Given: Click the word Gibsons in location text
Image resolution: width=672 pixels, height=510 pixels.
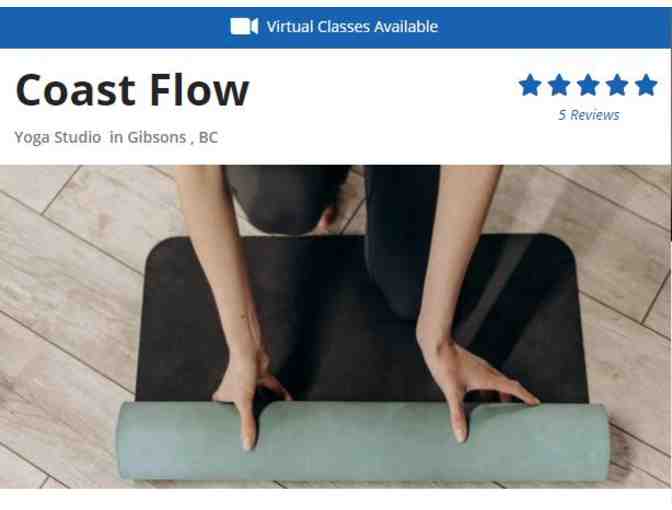Looking at the screenshot, I should (x=157, y=138).
